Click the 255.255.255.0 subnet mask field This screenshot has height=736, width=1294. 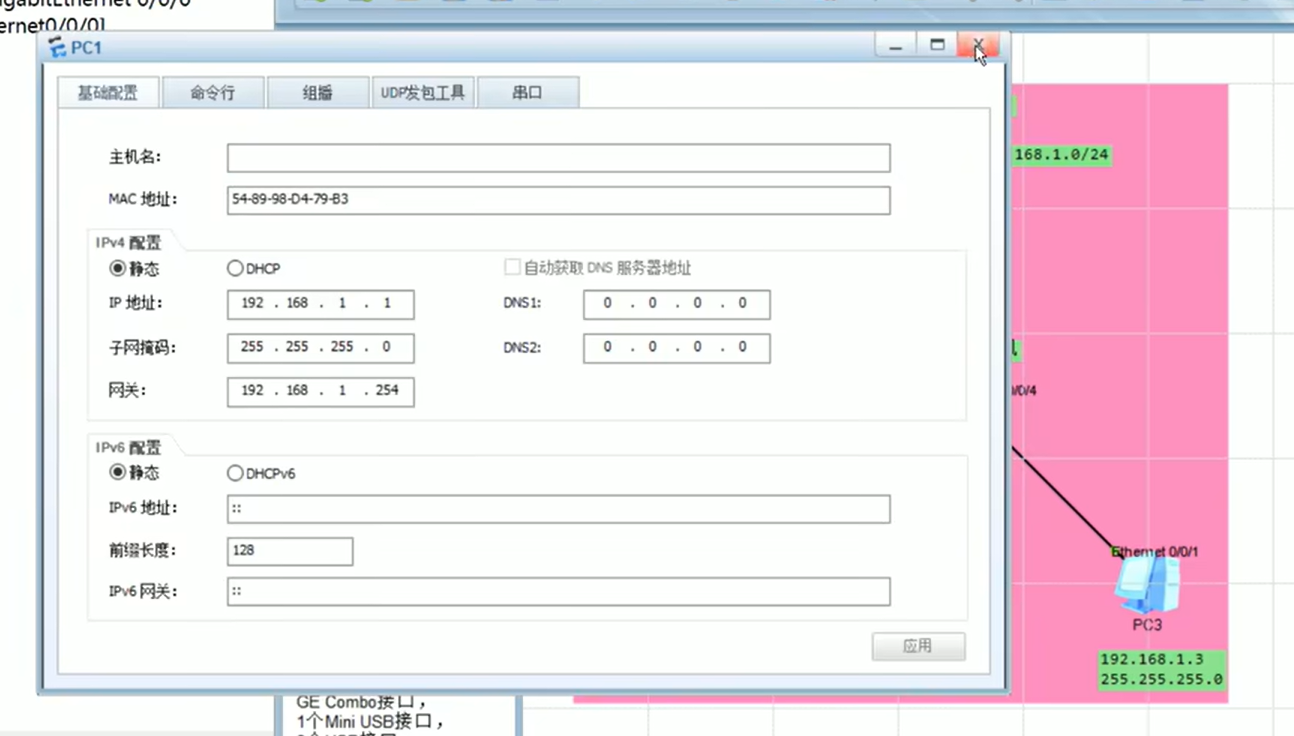(x=320, y=348)
